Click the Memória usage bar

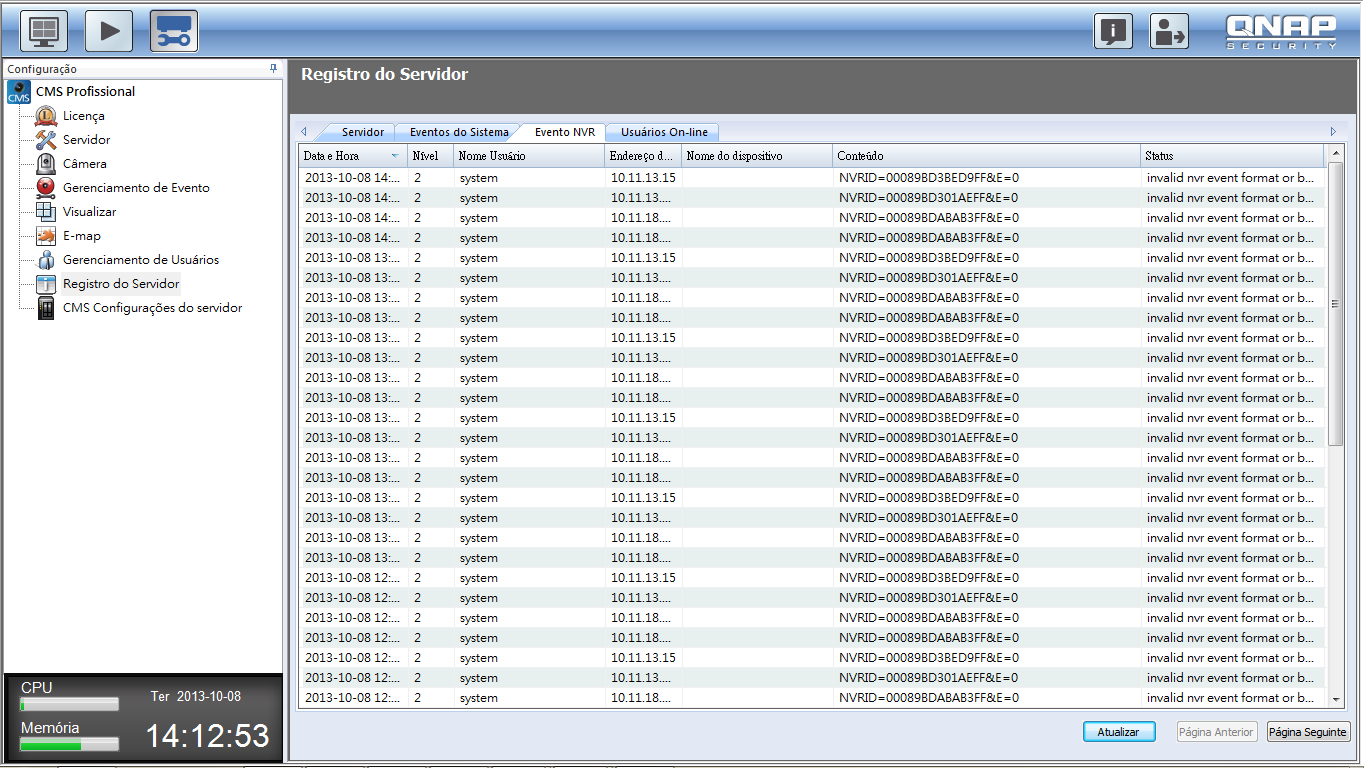point(70,745)
